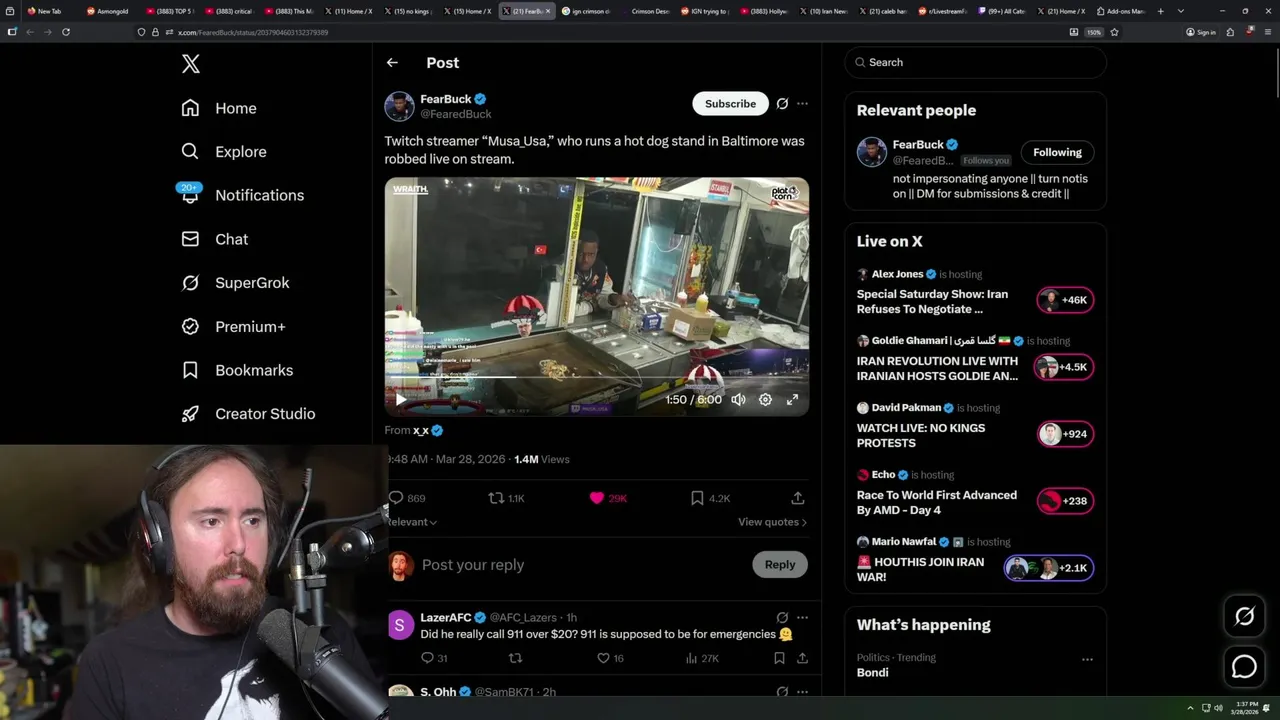This screenshot has height=720, width=1280.
Task: Enter video fullscreen
Action: pos(792,399)
